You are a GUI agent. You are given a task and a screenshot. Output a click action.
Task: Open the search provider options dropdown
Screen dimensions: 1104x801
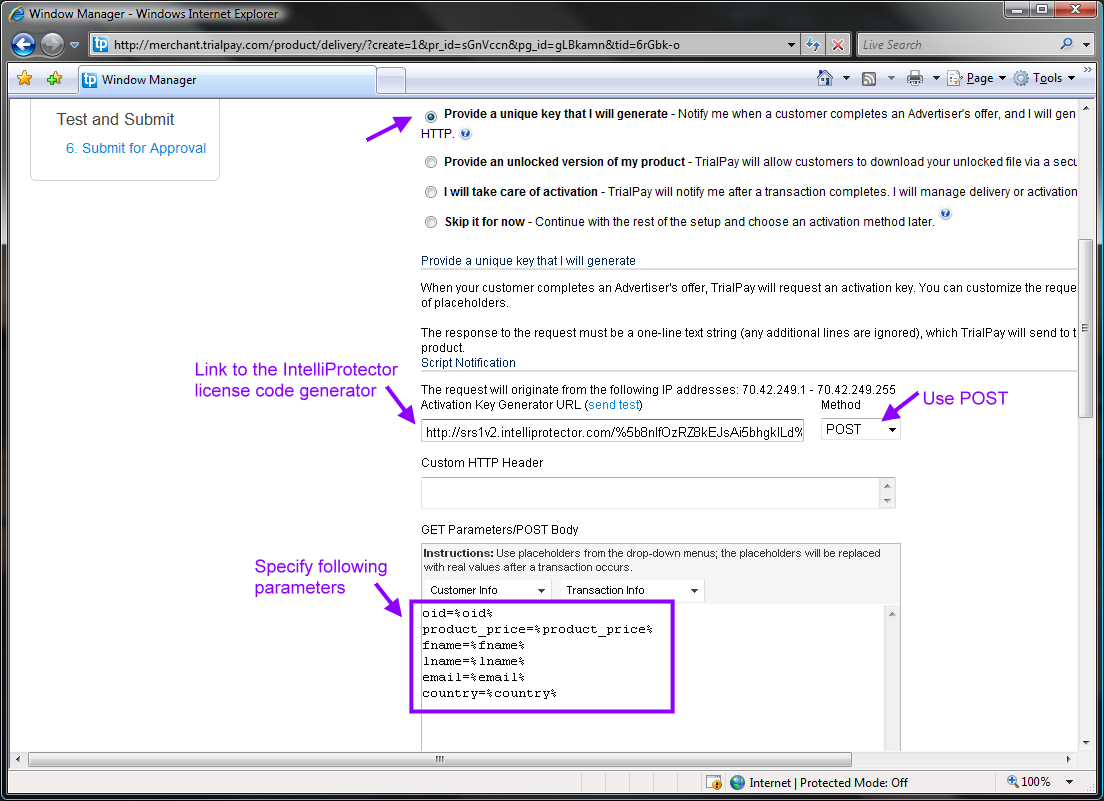pyautogui.click(x=1086, y=45)
